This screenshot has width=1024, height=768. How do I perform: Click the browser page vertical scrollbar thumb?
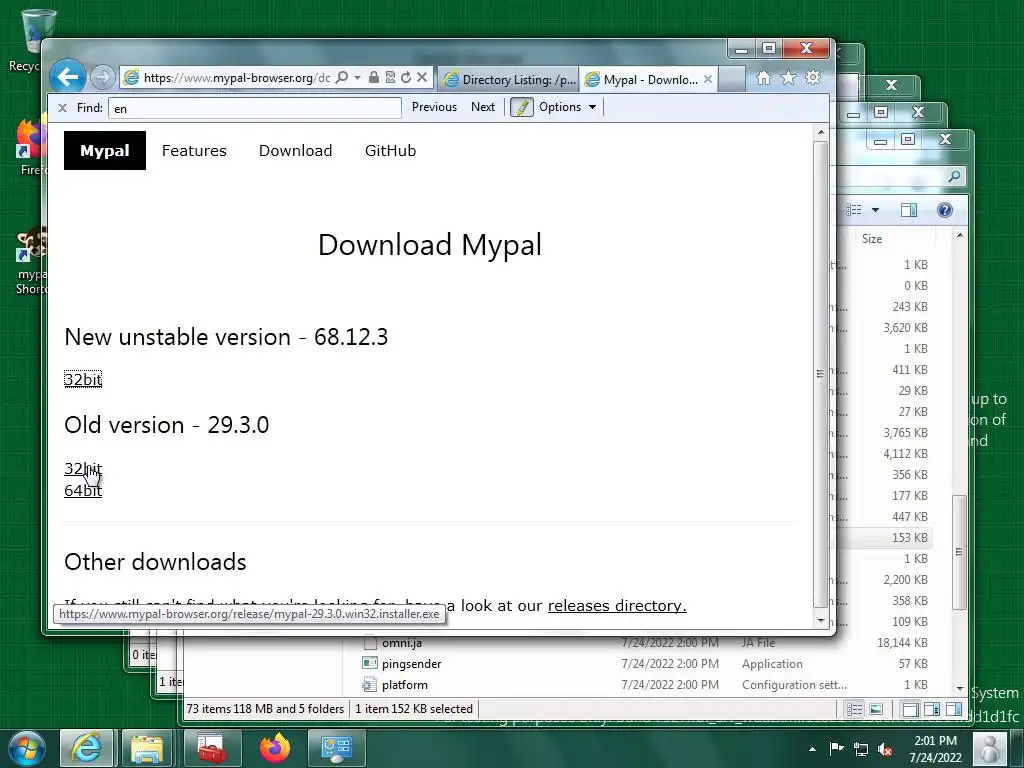point(820,374)
